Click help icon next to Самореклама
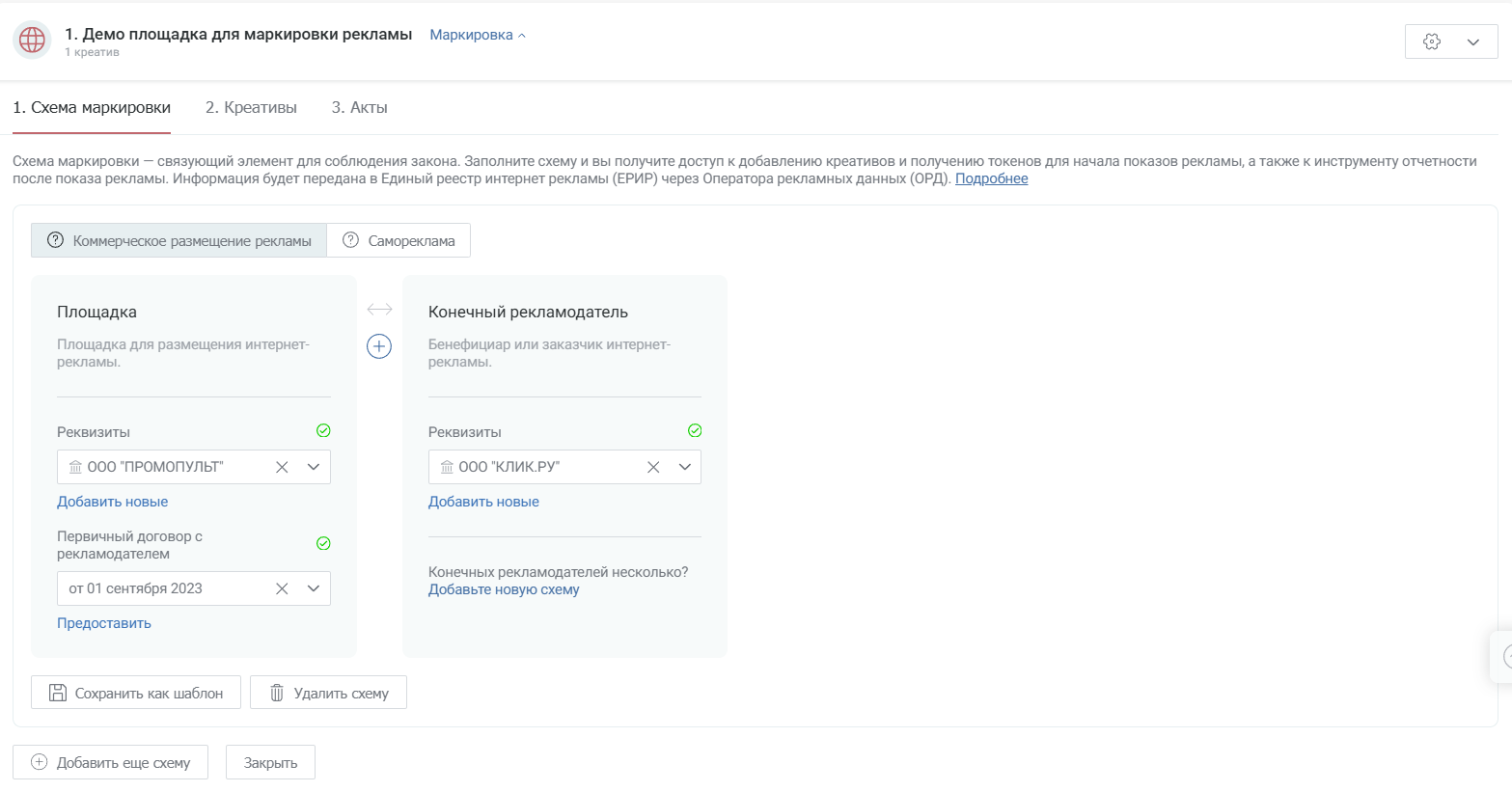This screenshot has height=792, width=1512. (x=350, y=240)
